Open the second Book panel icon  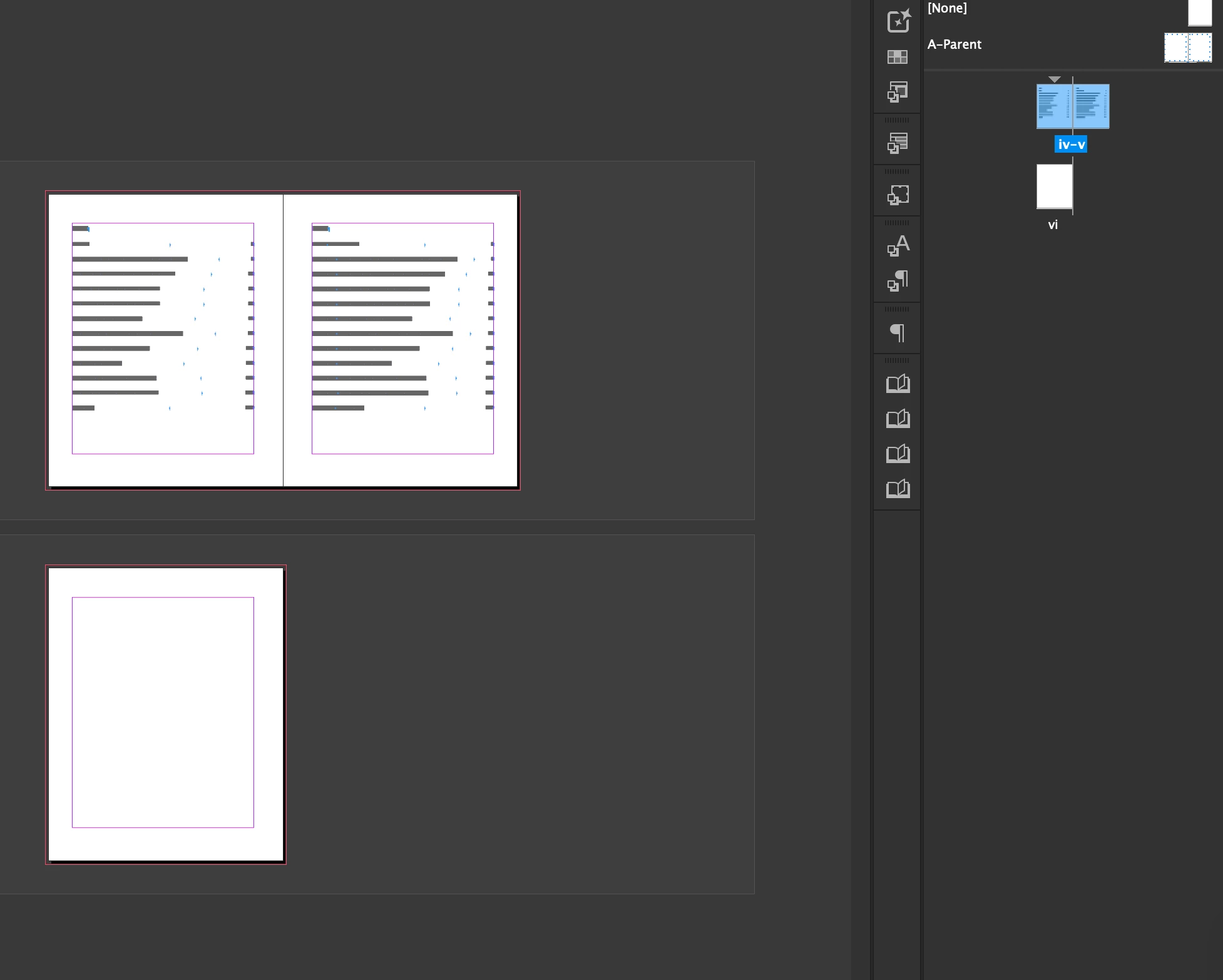(x=898, y=419)
